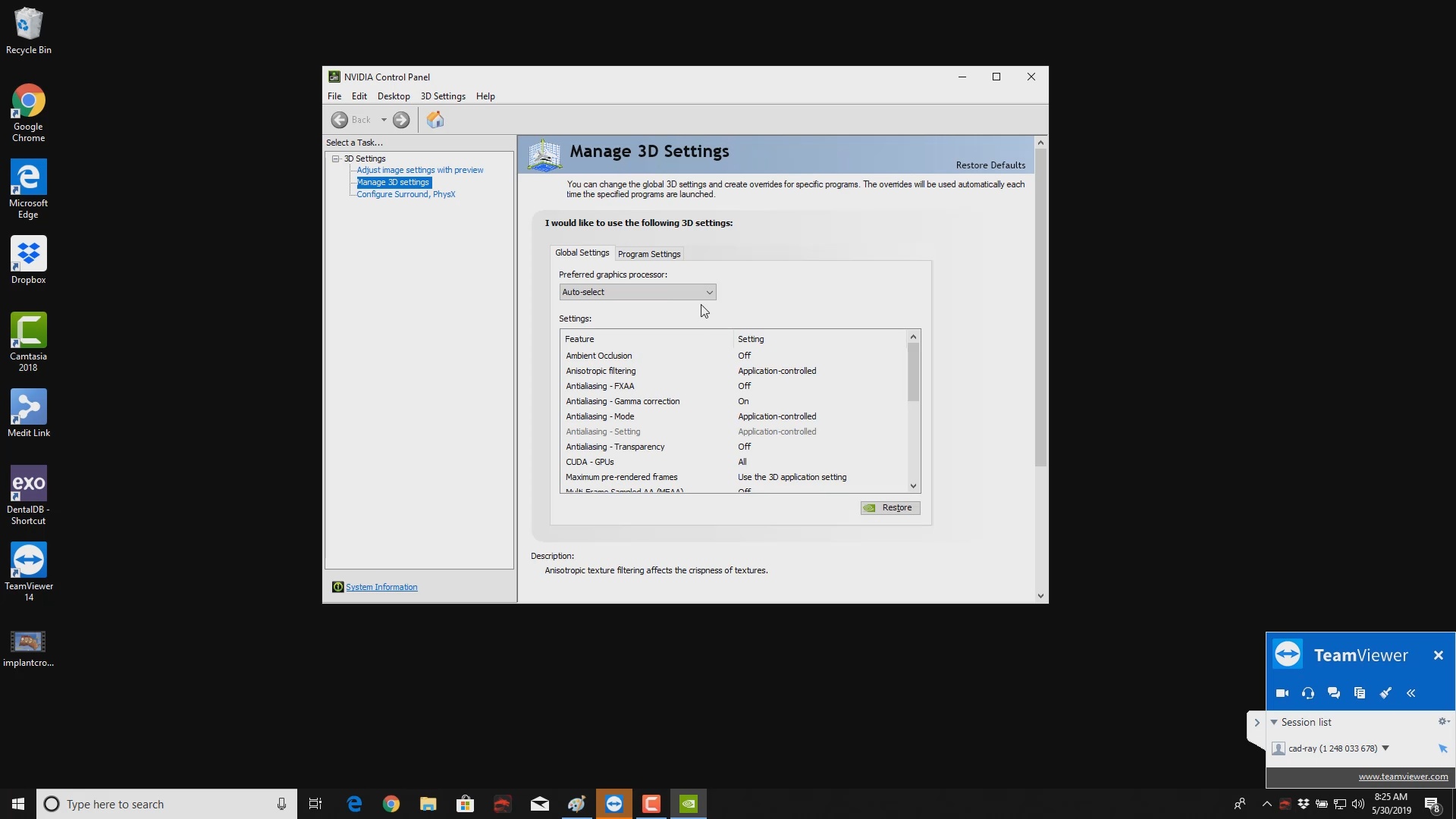Open Session list gear settings

click(x=1444, y=722)
